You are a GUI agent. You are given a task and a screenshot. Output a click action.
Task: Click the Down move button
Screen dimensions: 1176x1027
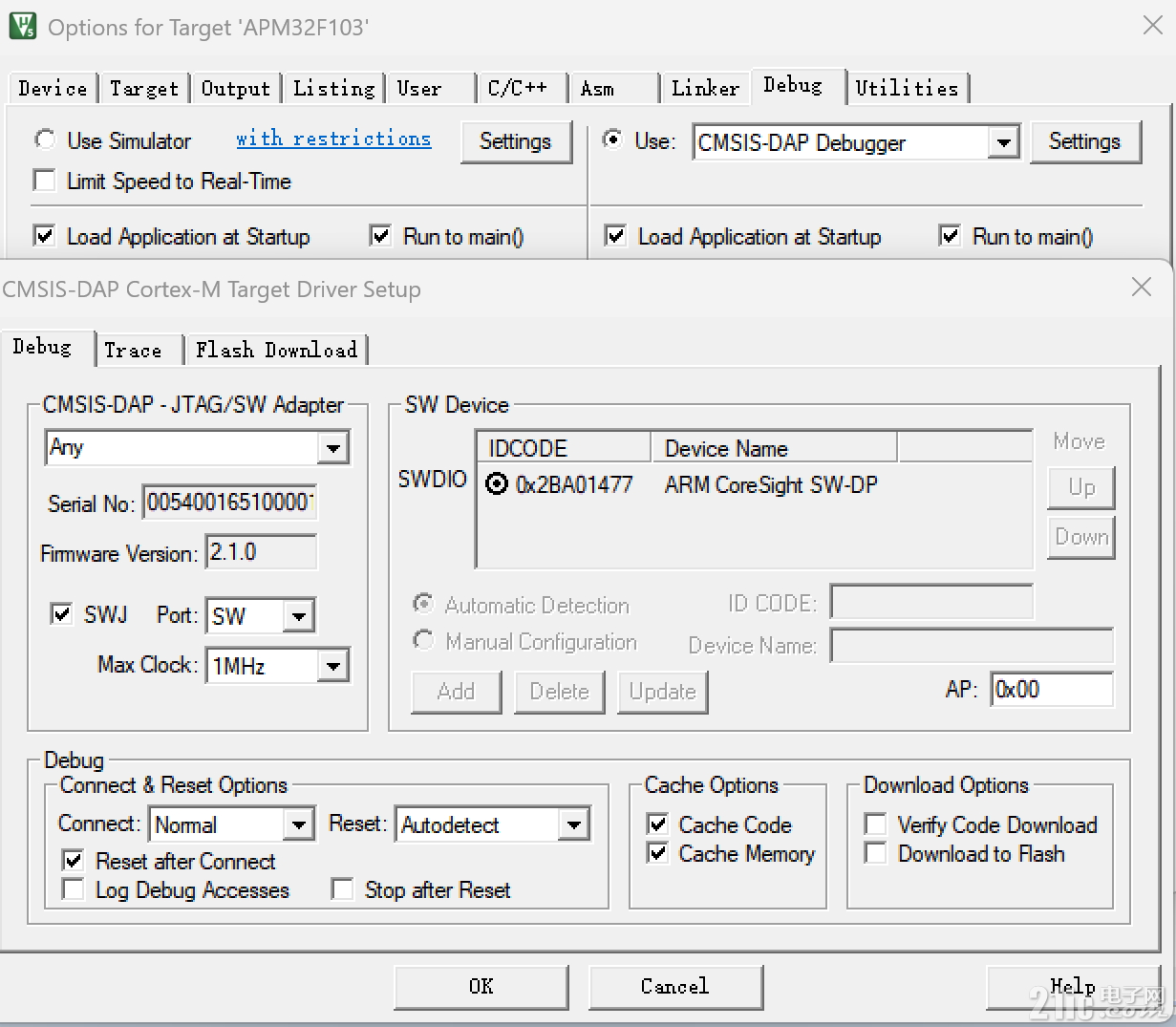[x=1081, y=537]
